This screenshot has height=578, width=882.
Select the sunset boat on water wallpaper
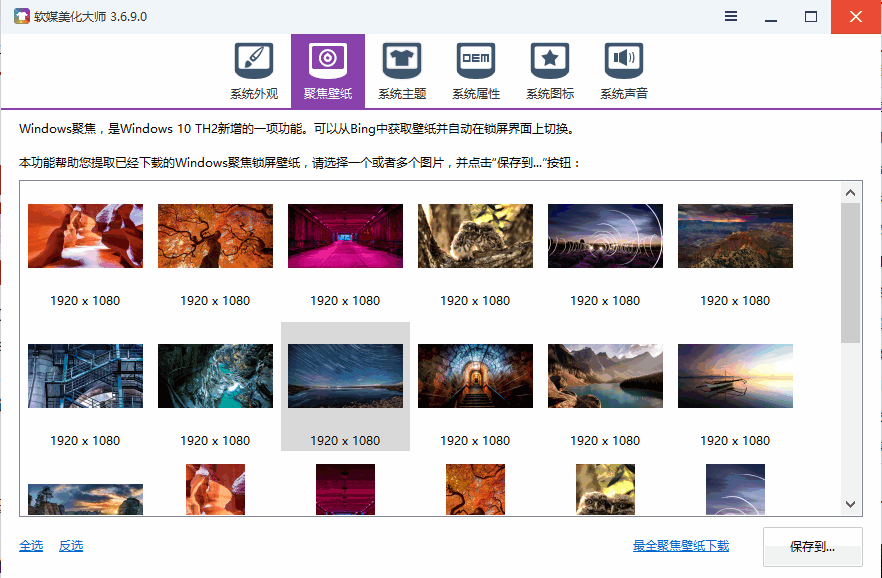735,376
